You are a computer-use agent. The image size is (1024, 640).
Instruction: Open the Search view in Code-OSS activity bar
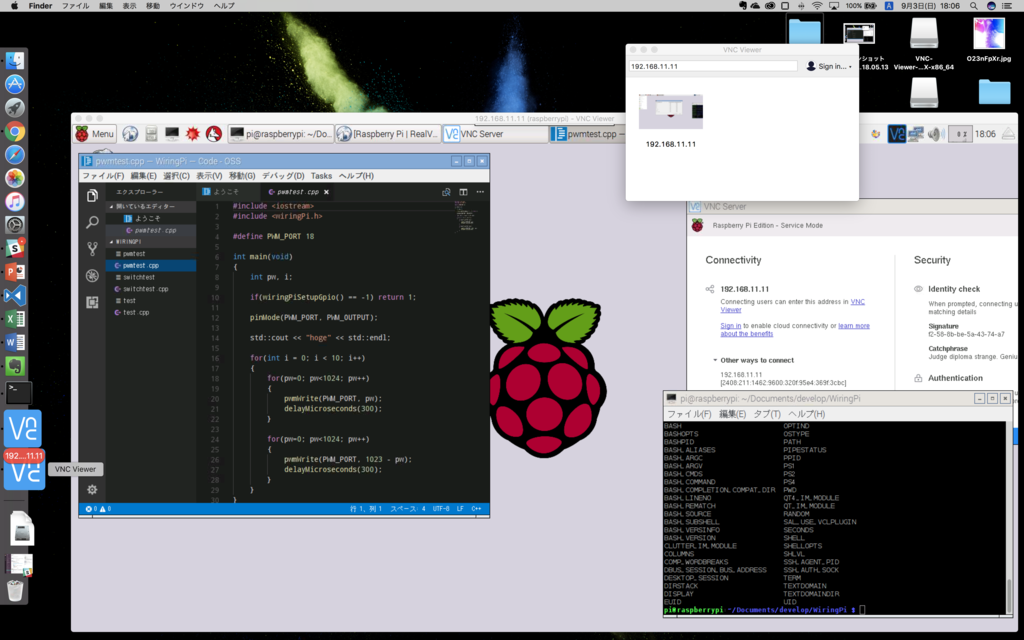click(x=92, y=222)
